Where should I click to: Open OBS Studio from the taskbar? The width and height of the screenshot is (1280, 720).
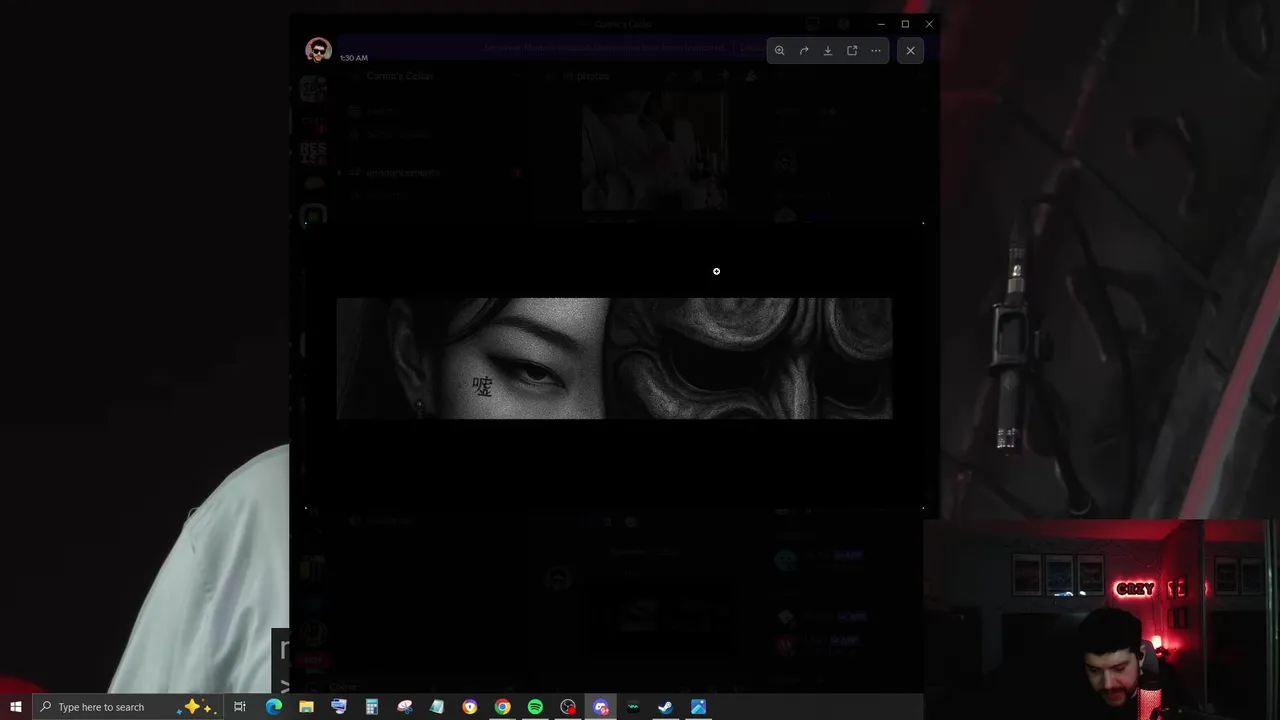(568, 707)
